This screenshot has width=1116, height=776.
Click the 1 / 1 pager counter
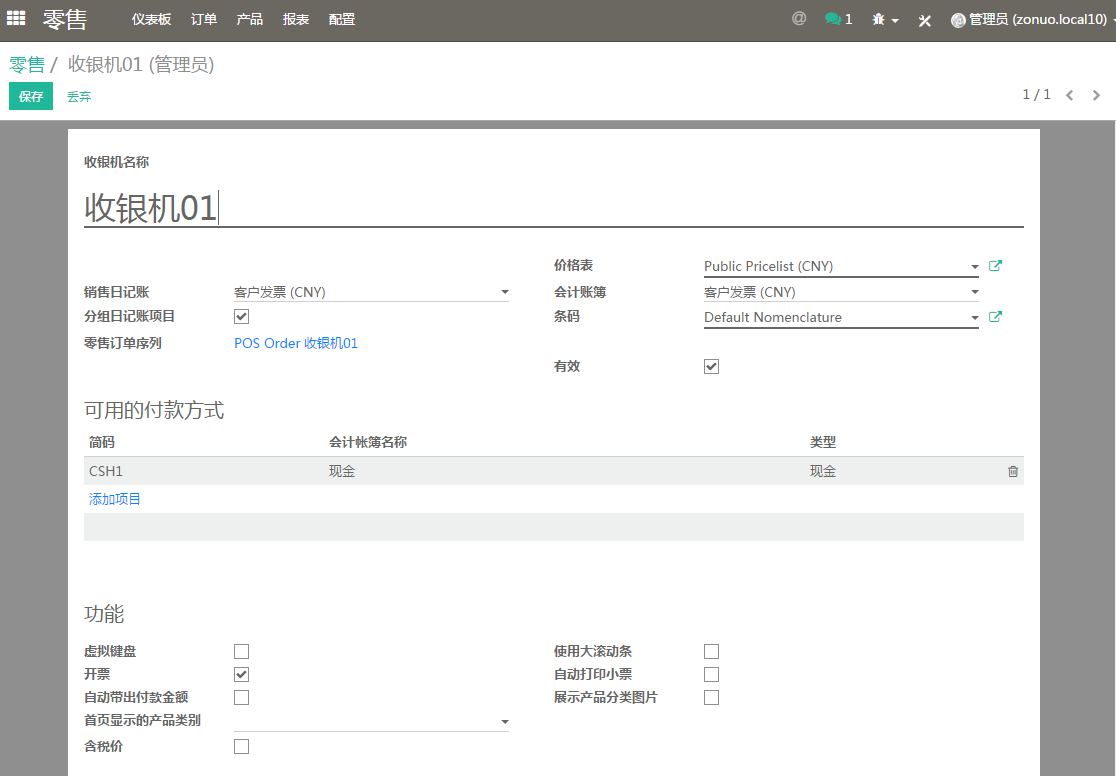pyautogui.click(x=1036, y=95)
